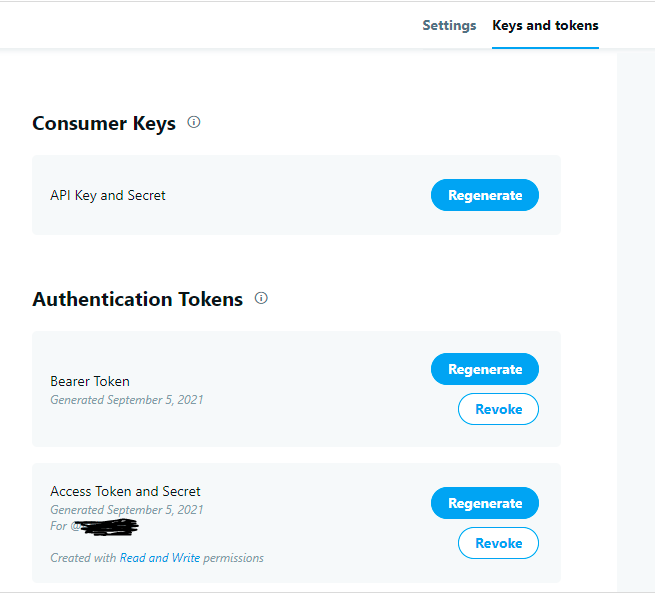Click the Access Token generated date text
This screenshot has width=655, height=594.
click(x=127, y=510)
